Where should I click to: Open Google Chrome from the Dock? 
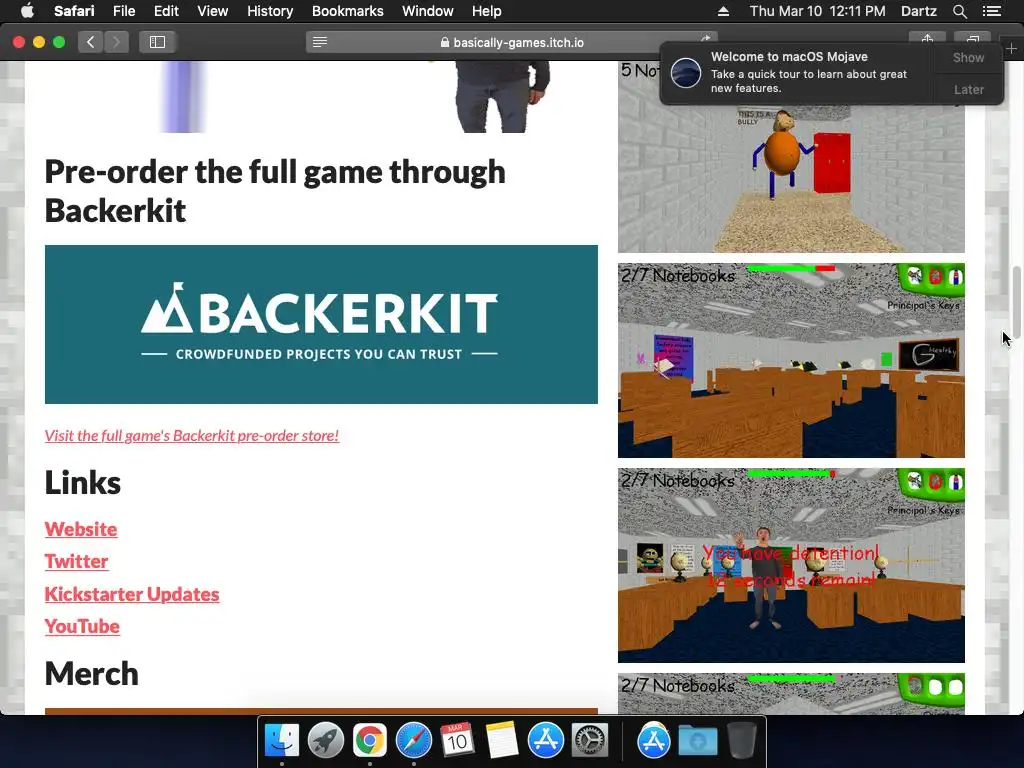coord(370,741)
